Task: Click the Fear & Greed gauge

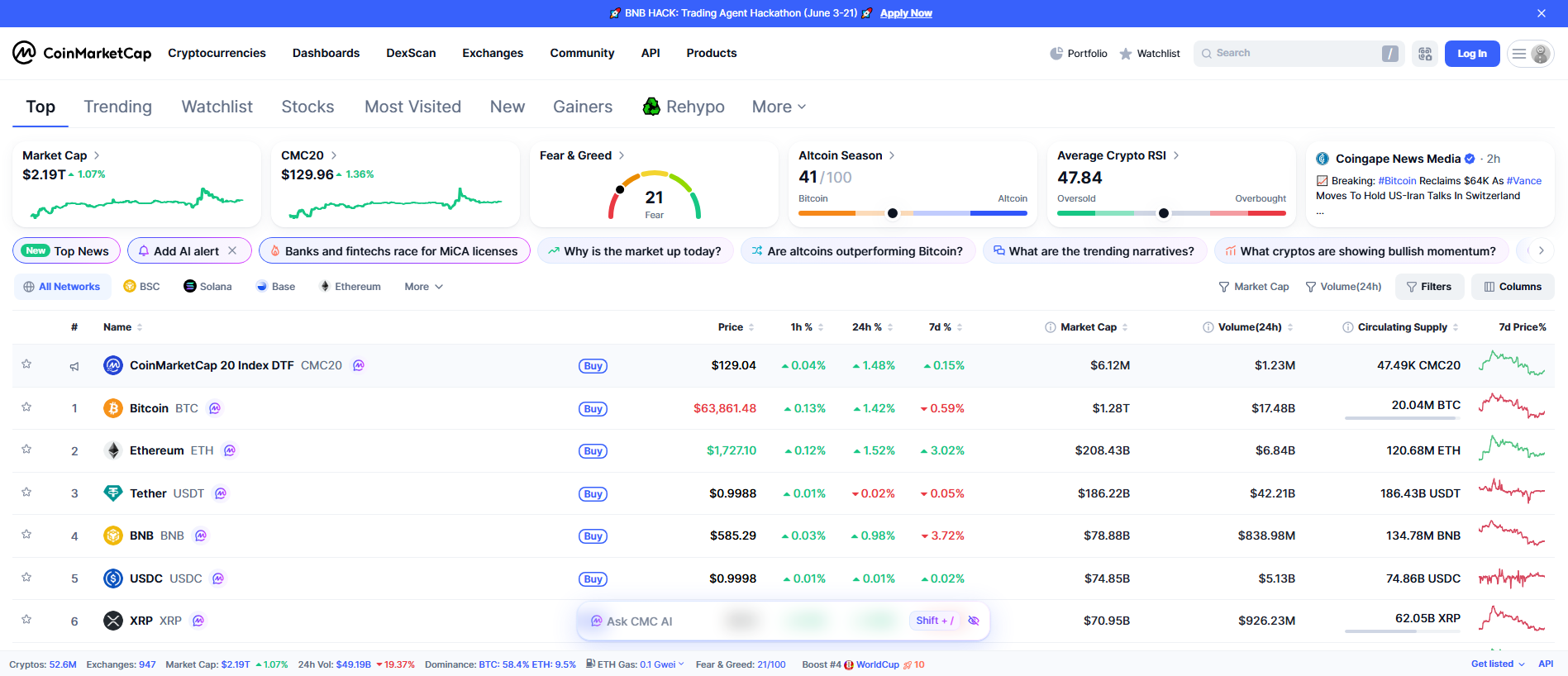Action: point(655,196)
